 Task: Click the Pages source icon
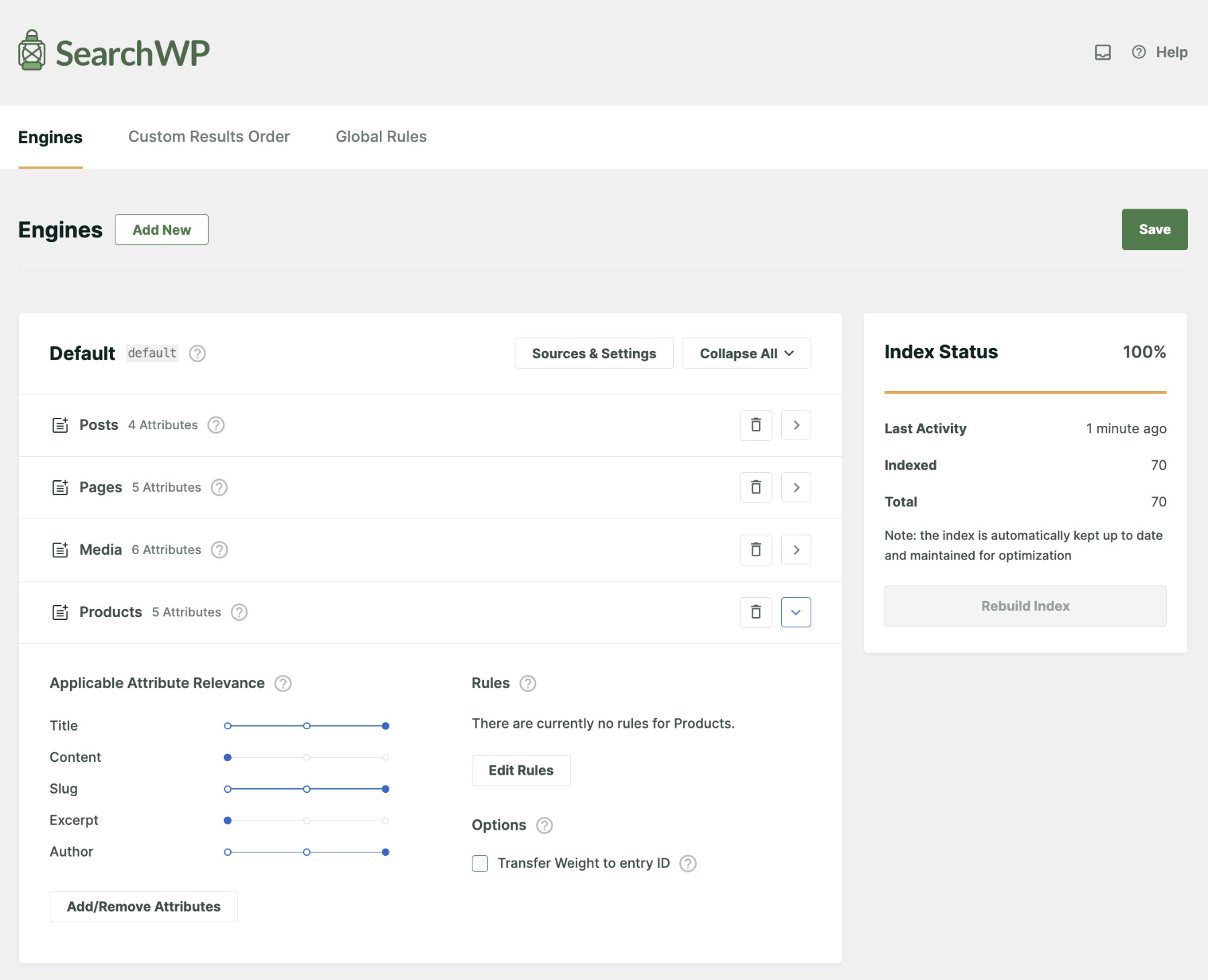[60, 488]
